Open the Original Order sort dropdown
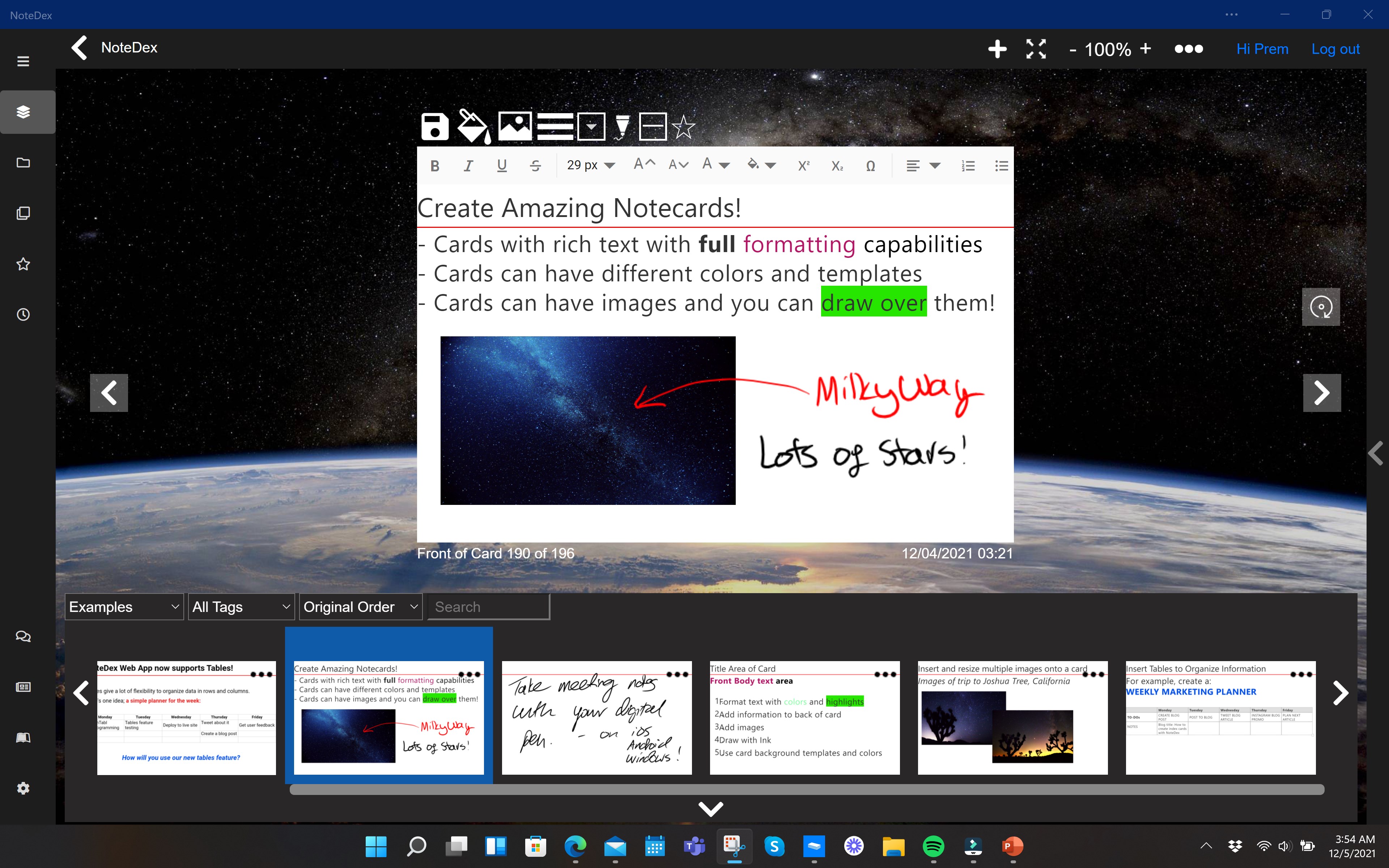 coord(360,607)
